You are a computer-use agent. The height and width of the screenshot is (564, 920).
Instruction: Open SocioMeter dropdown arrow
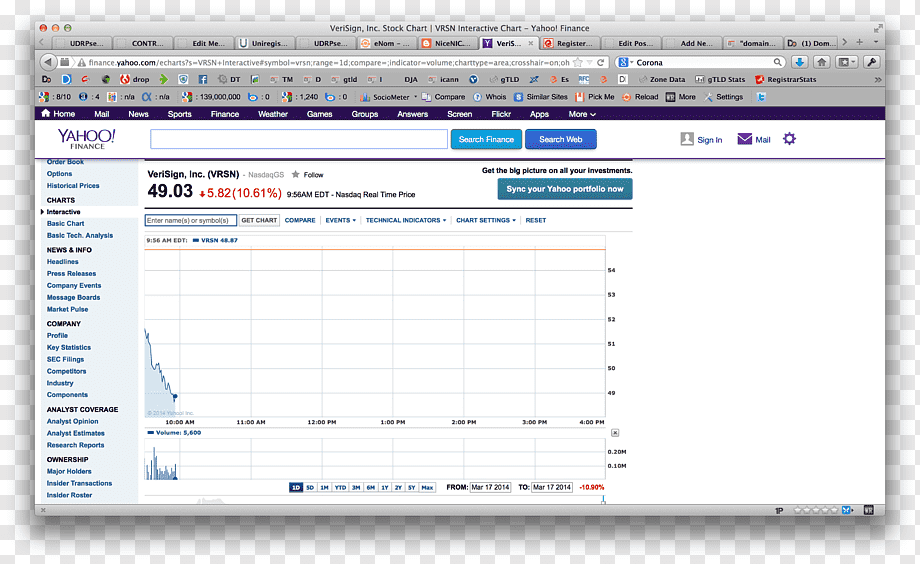[415, 97]
